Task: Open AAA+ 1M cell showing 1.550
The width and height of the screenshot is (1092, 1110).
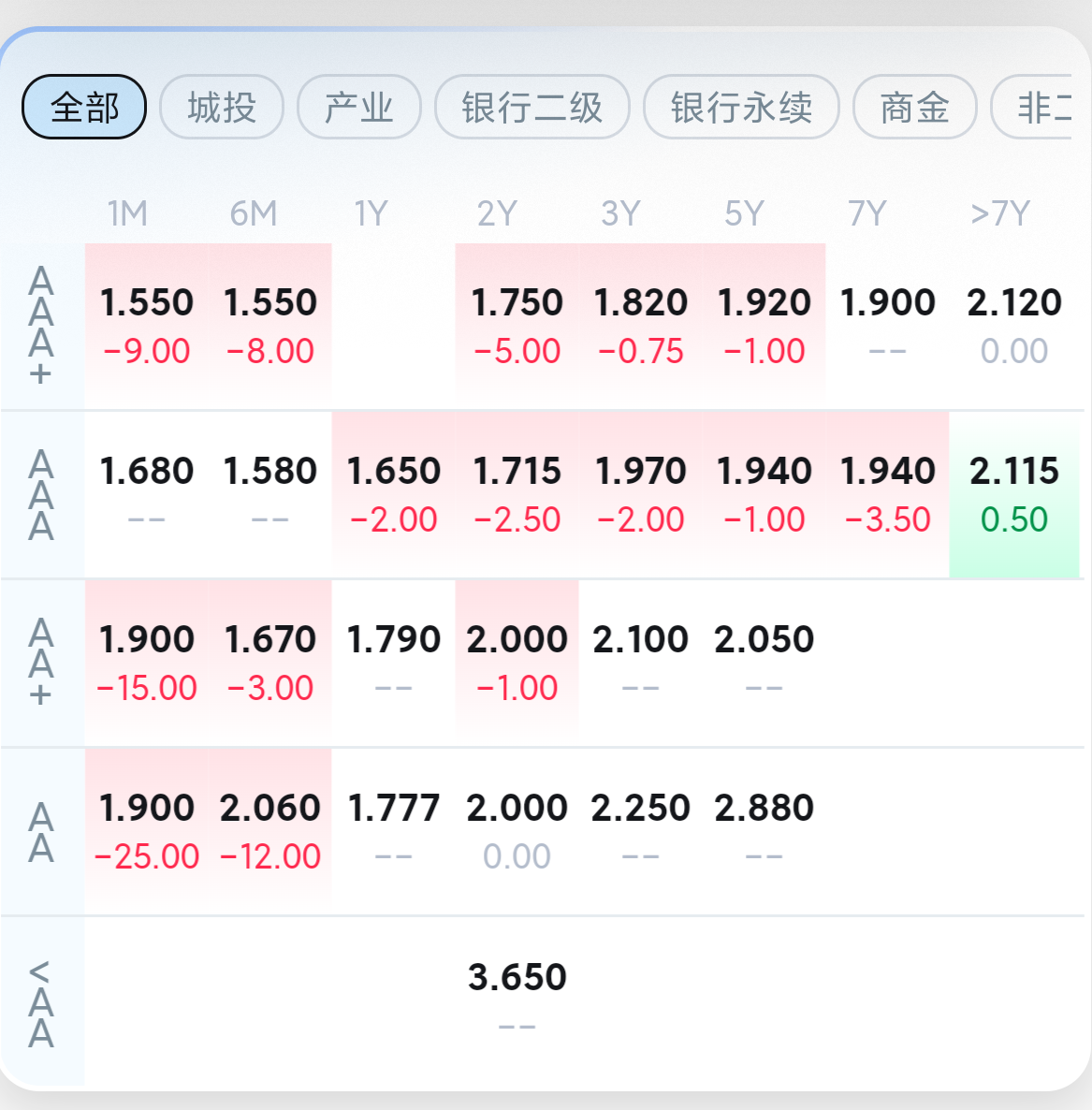Action: tap(147, 326)
